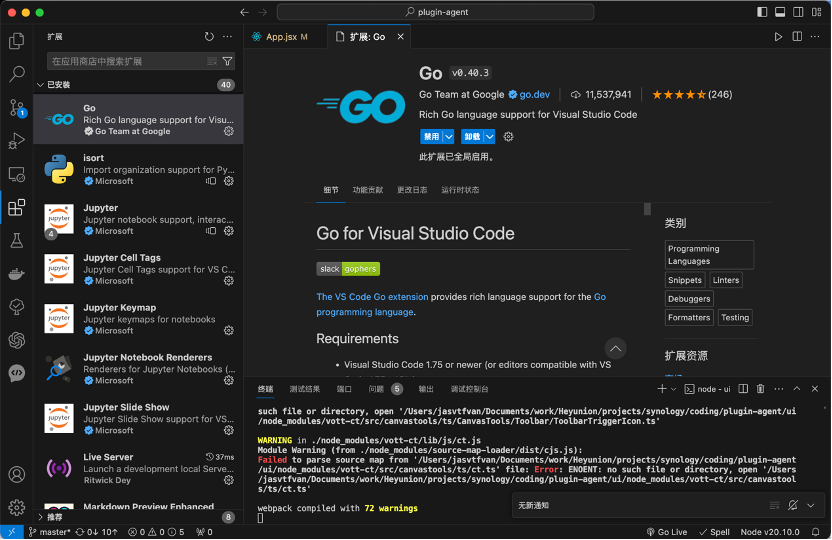This screenshot has width=832, height=540.
Task: Open the 卸载 uninstall dropdown arrow
Action: 490,137
